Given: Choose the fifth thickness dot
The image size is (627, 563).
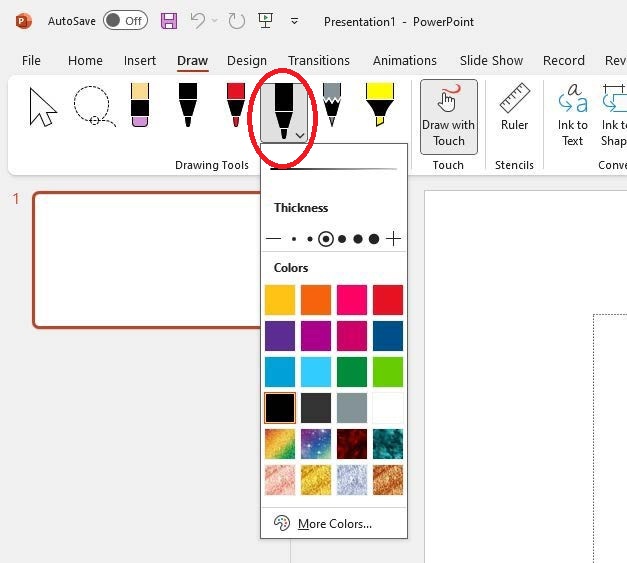Looking at the screenshot, I should point(358,239).
